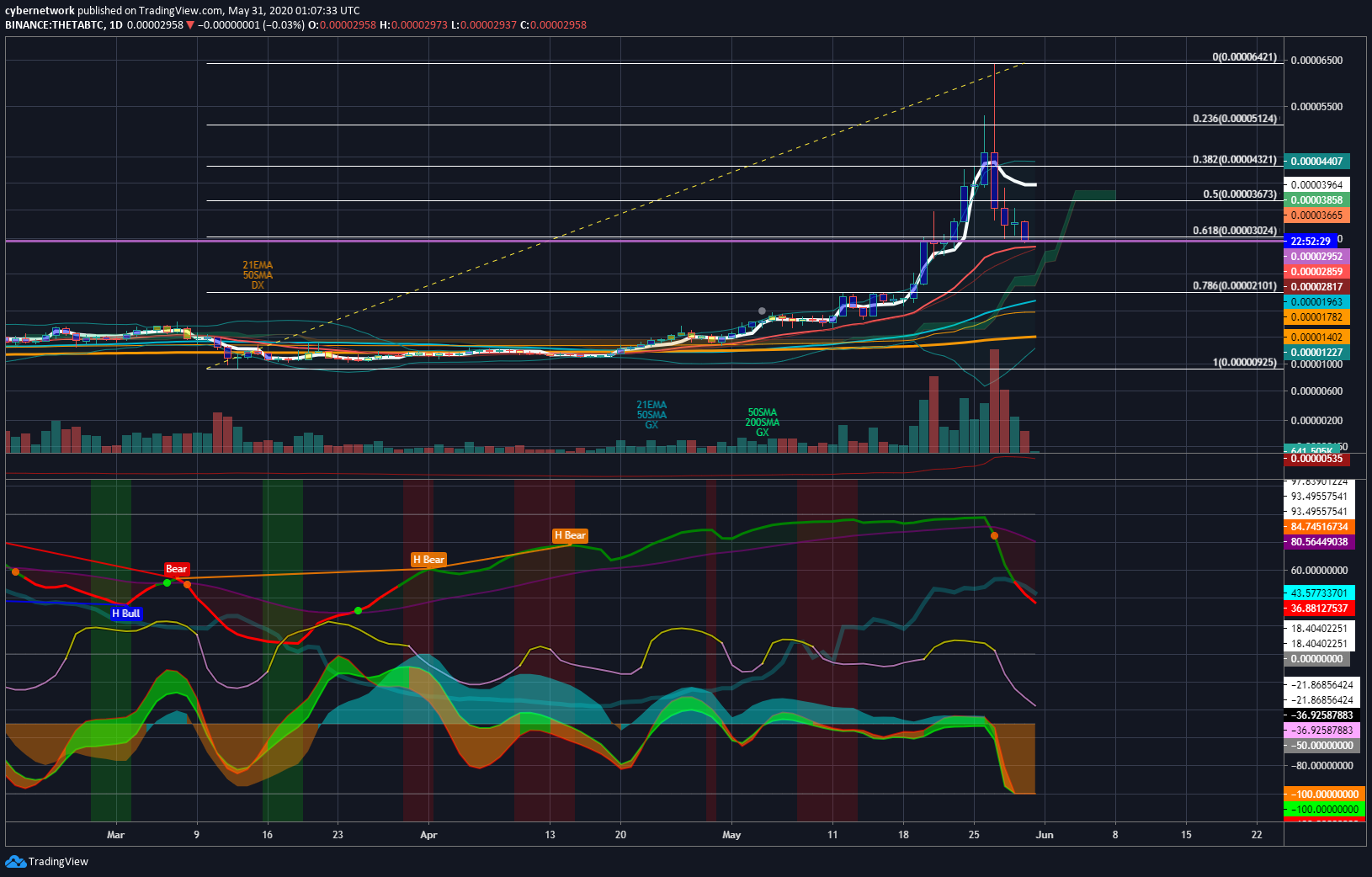Open the cybernetwork author name
Image resolution: width=1372 pixels, height=877 pixels.
pos(40,11)
